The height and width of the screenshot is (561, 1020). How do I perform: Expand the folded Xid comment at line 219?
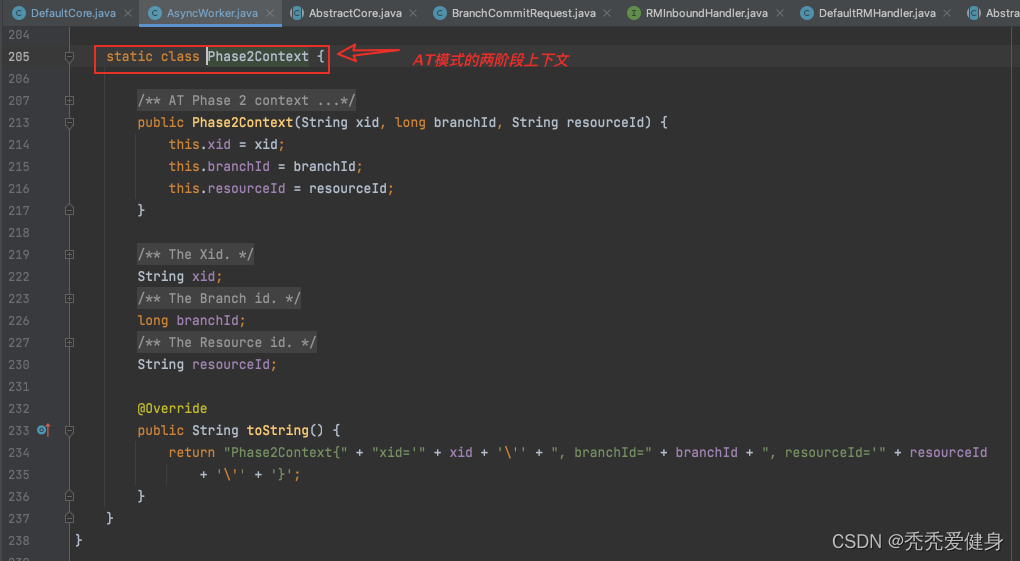pos(70,254)
